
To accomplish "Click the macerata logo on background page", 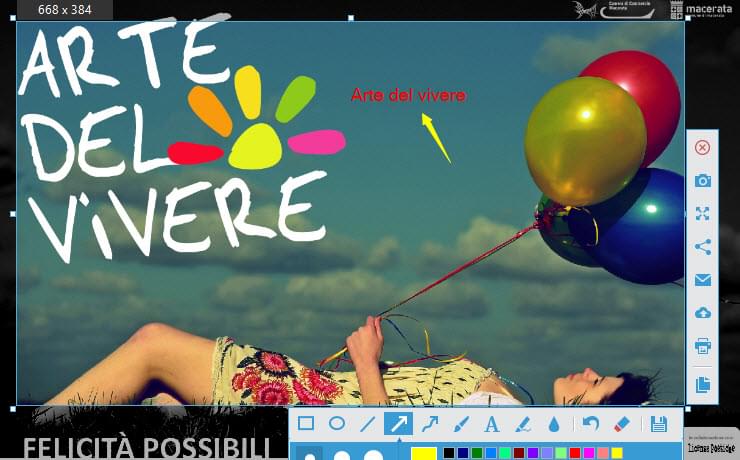I will click(701, 9).
